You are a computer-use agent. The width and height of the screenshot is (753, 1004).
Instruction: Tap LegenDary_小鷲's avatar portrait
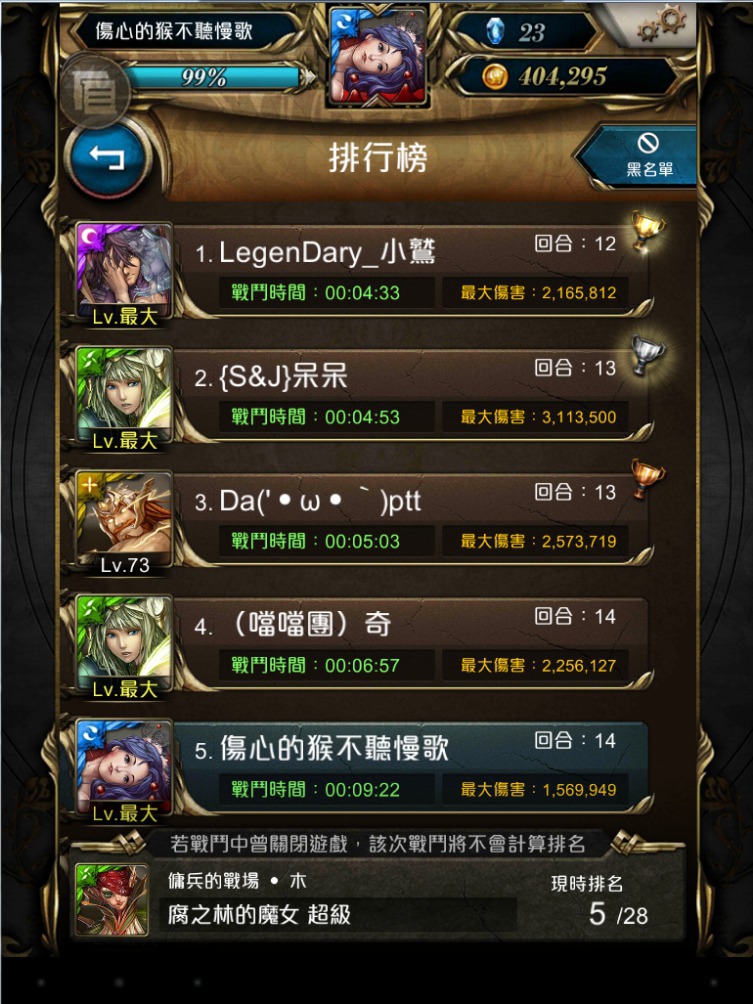[x=124, y=273]
